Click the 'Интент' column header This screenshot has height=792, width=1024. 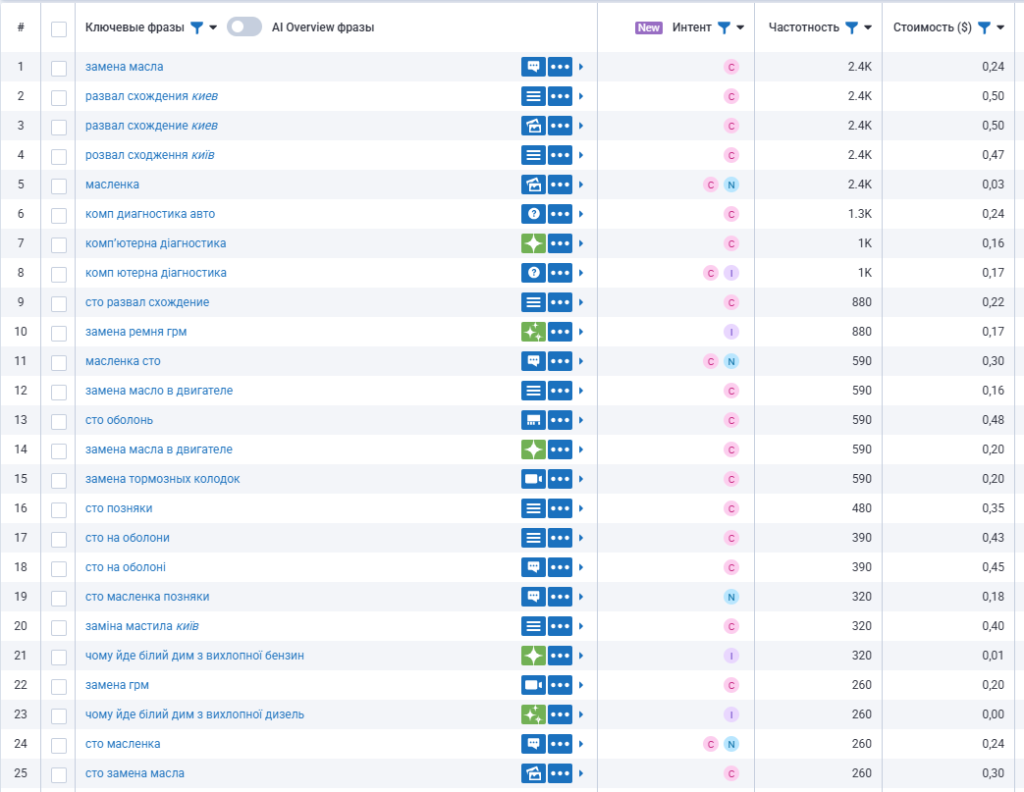692,28
